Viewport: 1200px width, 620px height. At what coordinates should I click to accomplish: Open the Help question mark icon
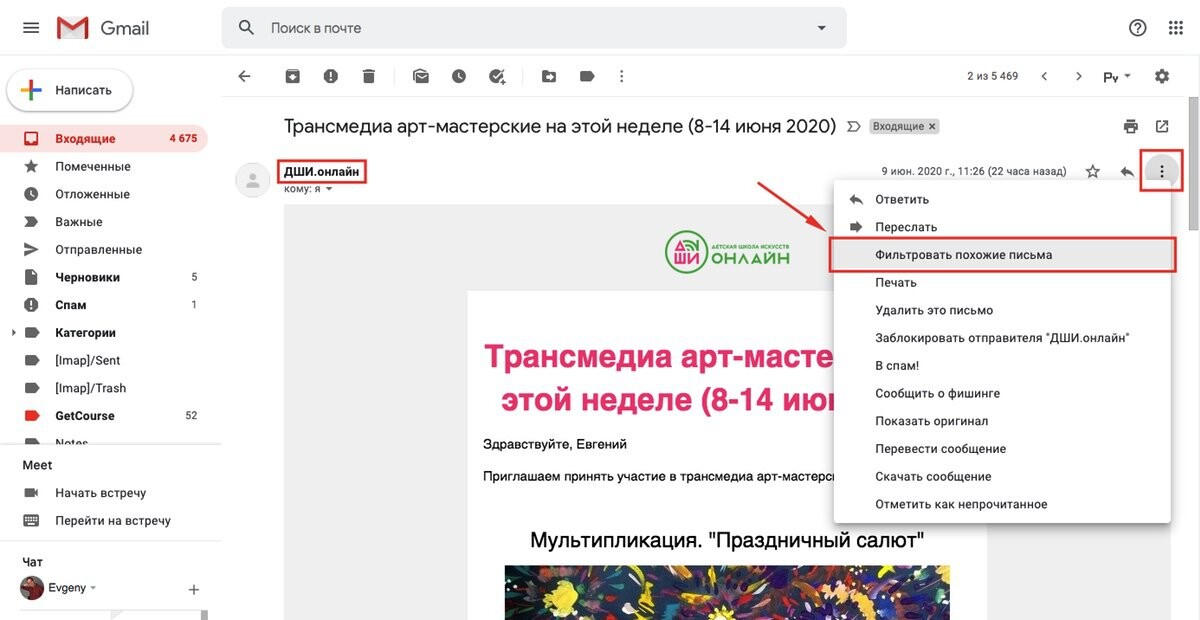click(x=1137, y=28)
